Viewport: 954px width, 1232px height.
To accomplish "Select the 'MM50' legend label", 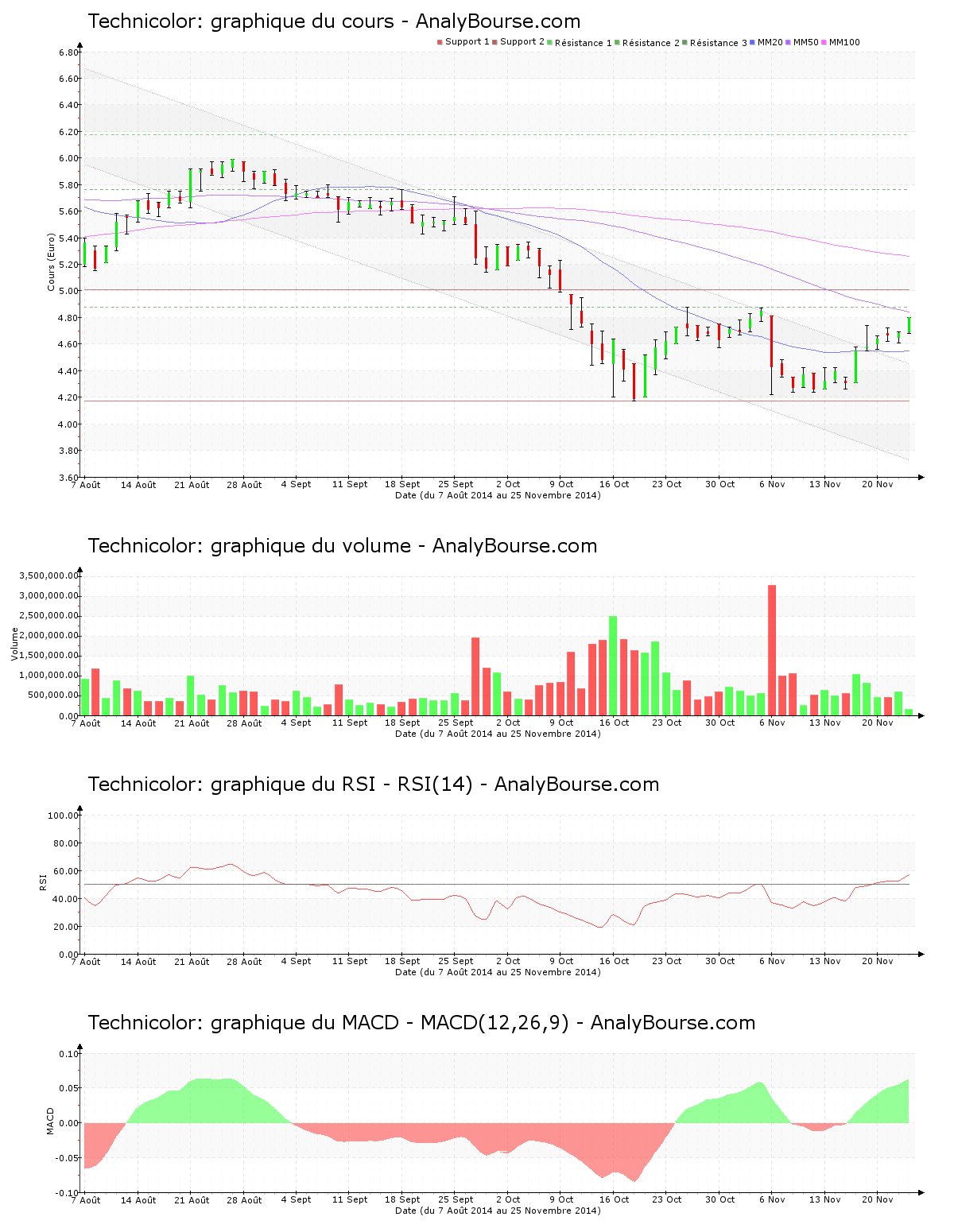I will (806, 42).
